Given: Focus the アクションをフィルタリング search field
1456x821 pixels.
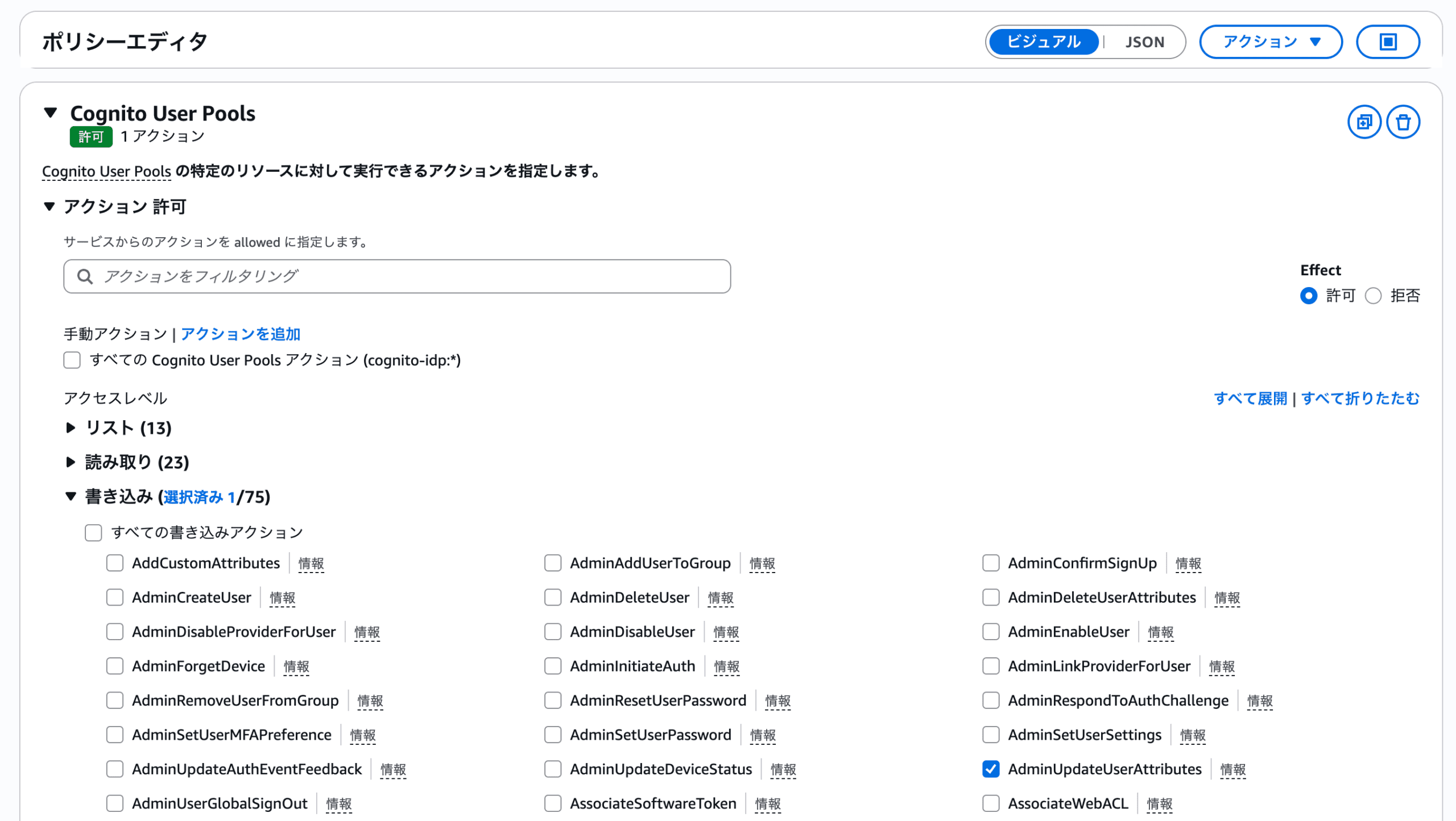Looking at the screenshot, I should tap(397, 276).
